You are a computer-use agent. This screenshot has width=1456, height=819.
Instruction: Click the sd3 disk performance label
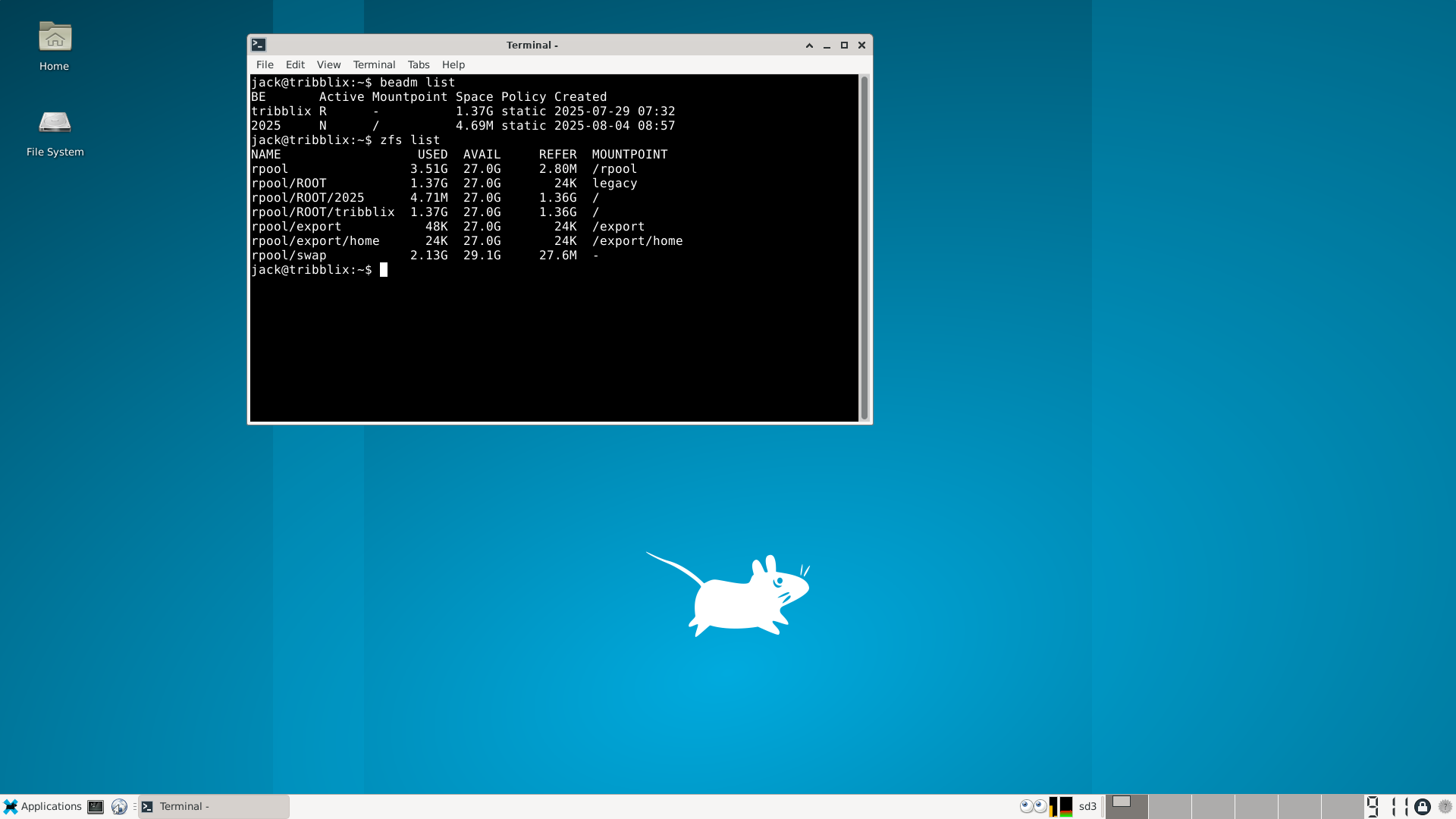coord(1087,806)
